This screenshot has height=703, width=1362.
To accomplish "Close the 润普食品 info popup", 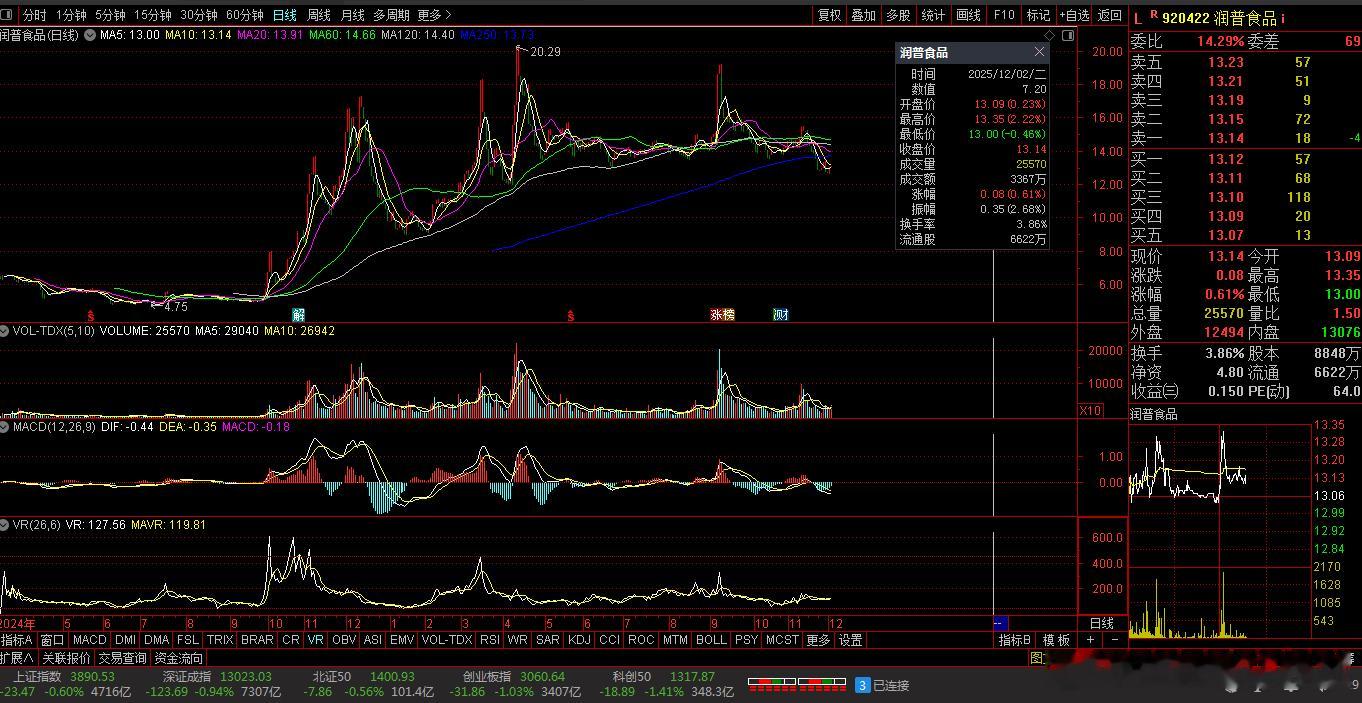I will [x=1039, y=52].
